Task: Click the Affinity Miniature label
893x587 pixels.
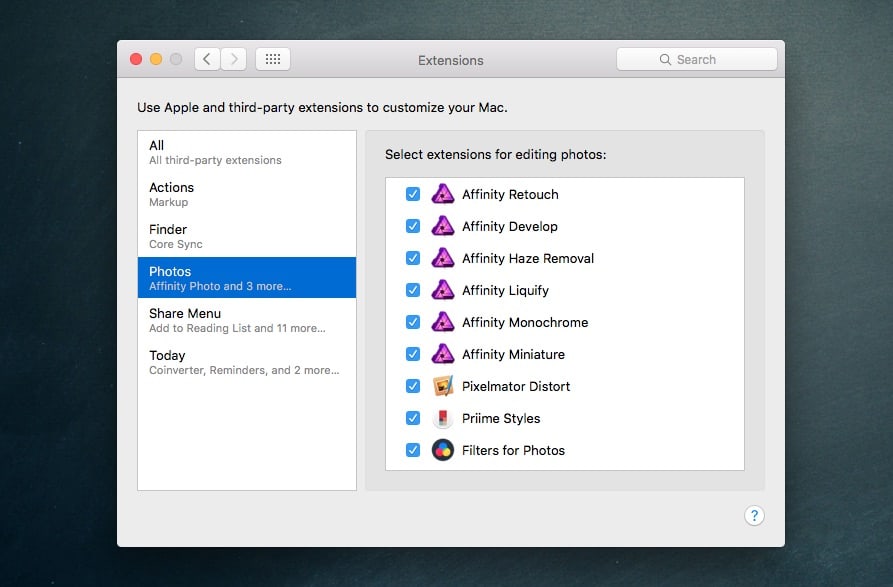Action: (x=513, y=354)
